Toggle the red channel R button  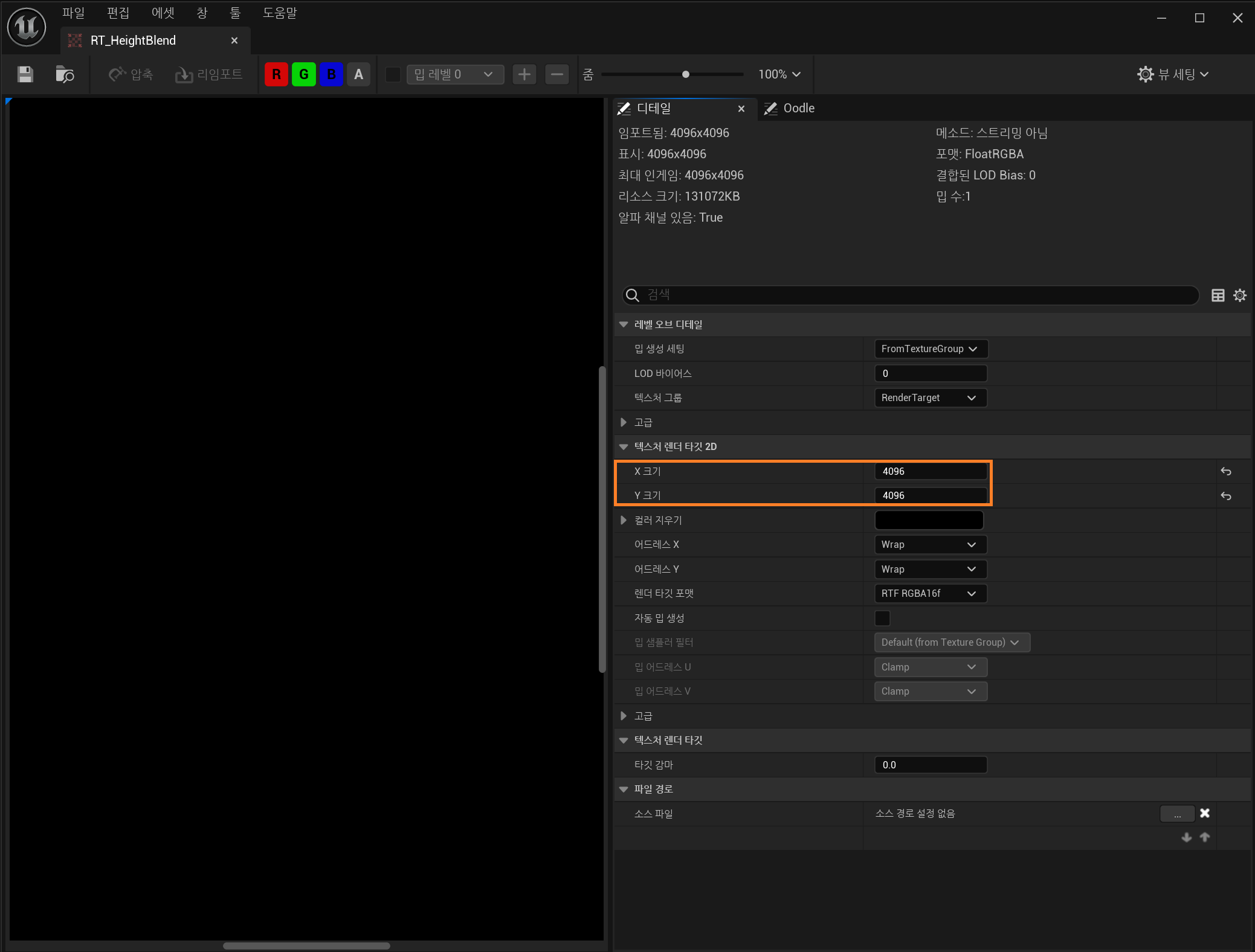[x=276, y=74]
